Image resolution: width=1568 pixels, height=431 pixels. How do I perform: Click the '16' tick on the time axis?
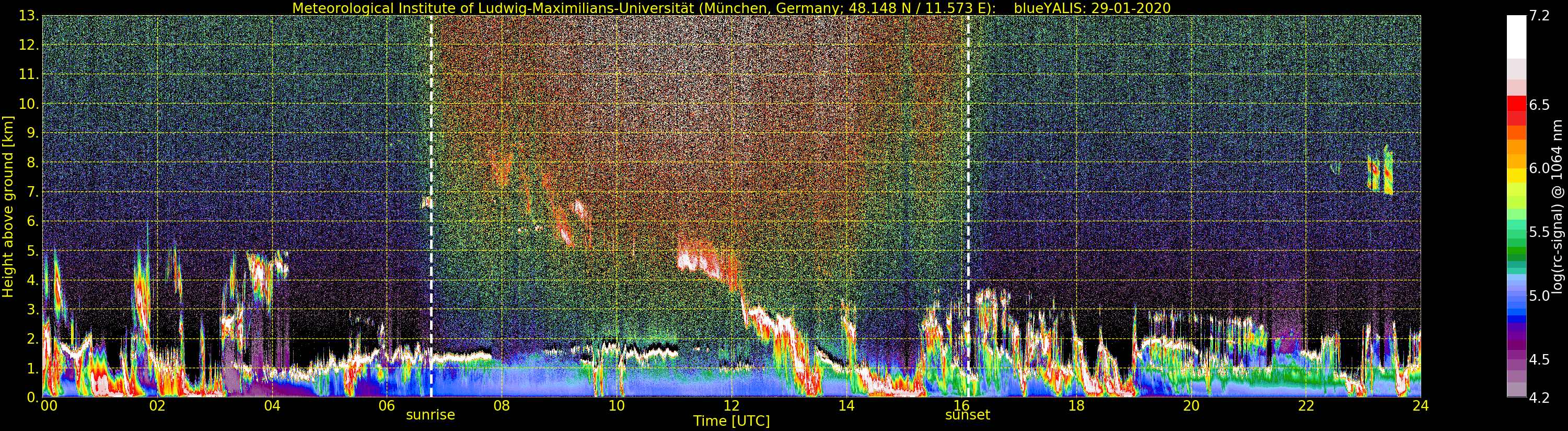961,405
